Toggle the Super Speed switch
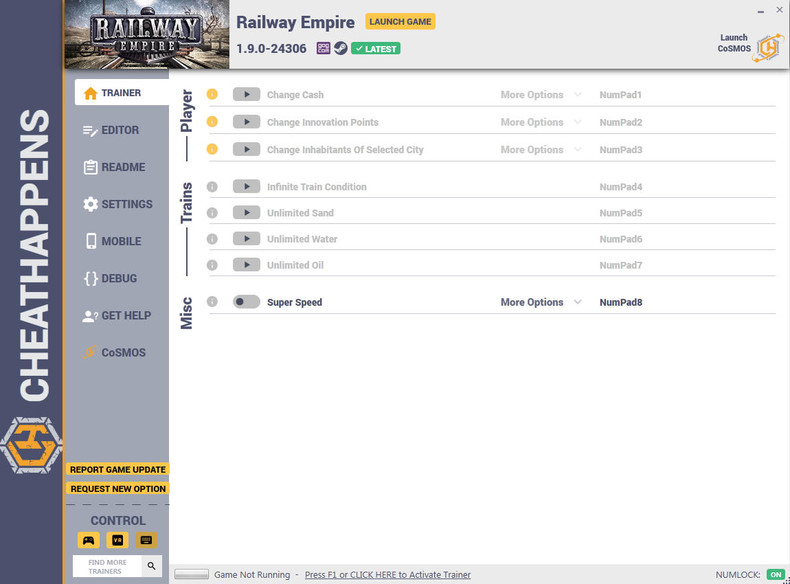Screen dimensions: 790x584 pos(246,302)
